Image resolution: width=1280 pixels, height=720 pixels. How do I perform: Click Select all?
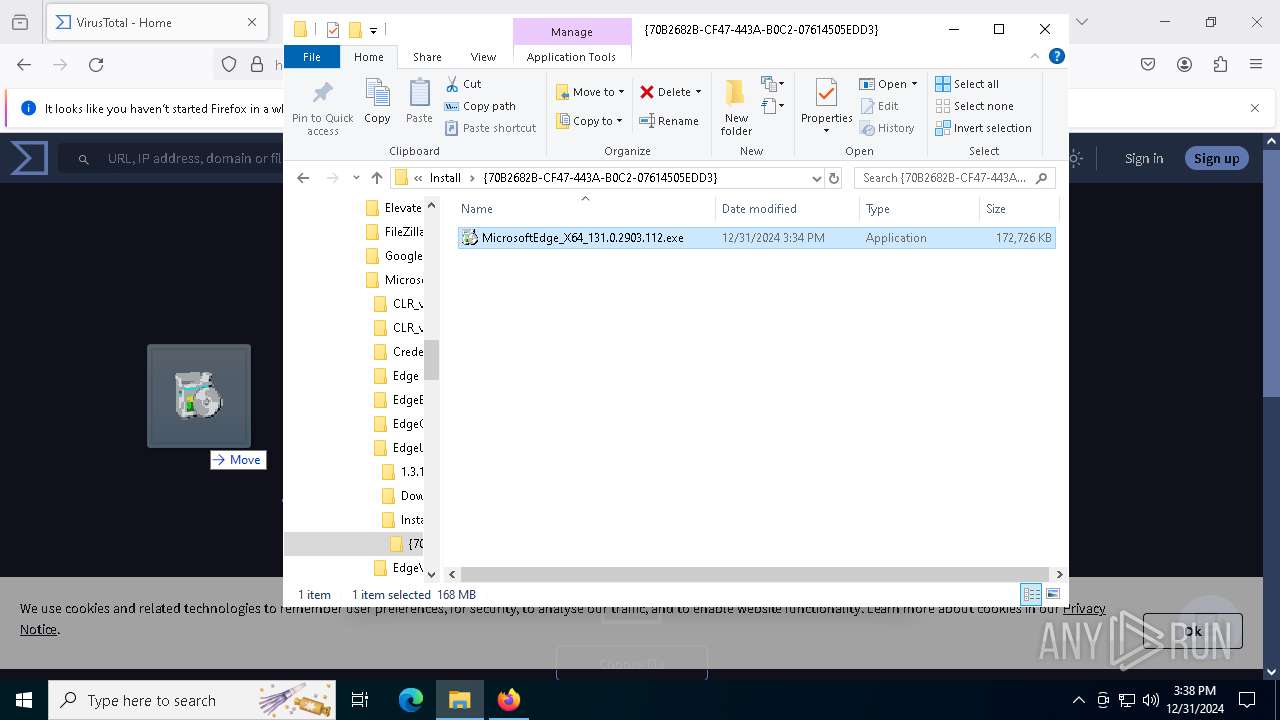967,84
